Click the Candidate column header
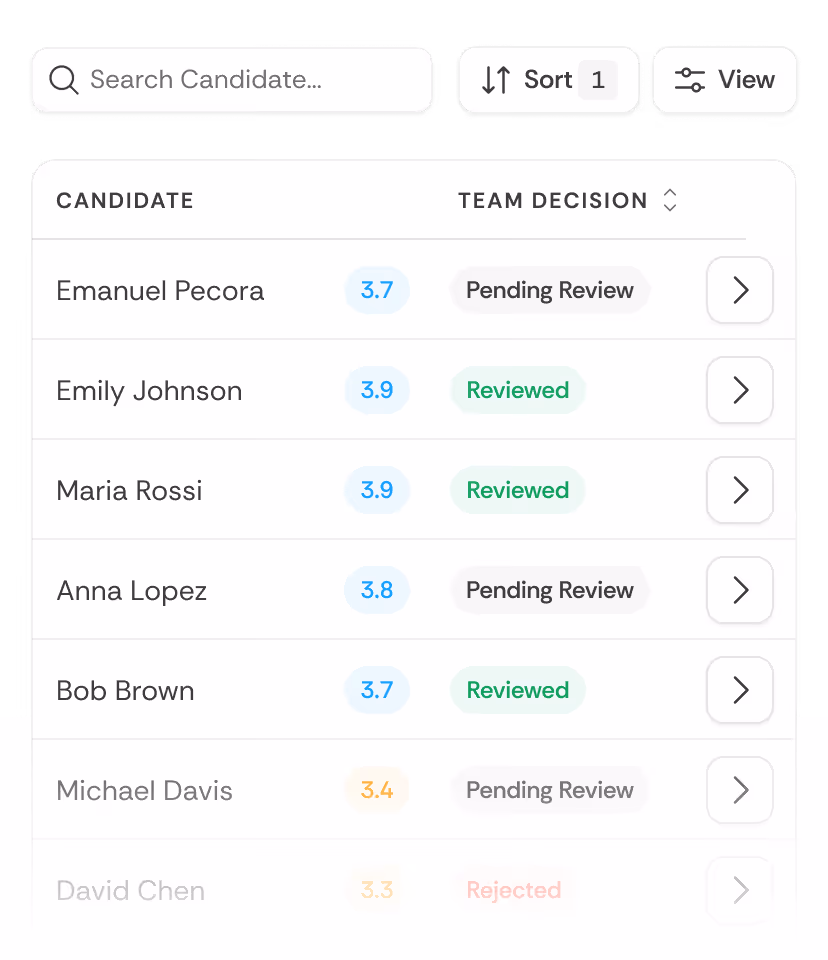Screen dimensions: 828x960 [125, 201]
